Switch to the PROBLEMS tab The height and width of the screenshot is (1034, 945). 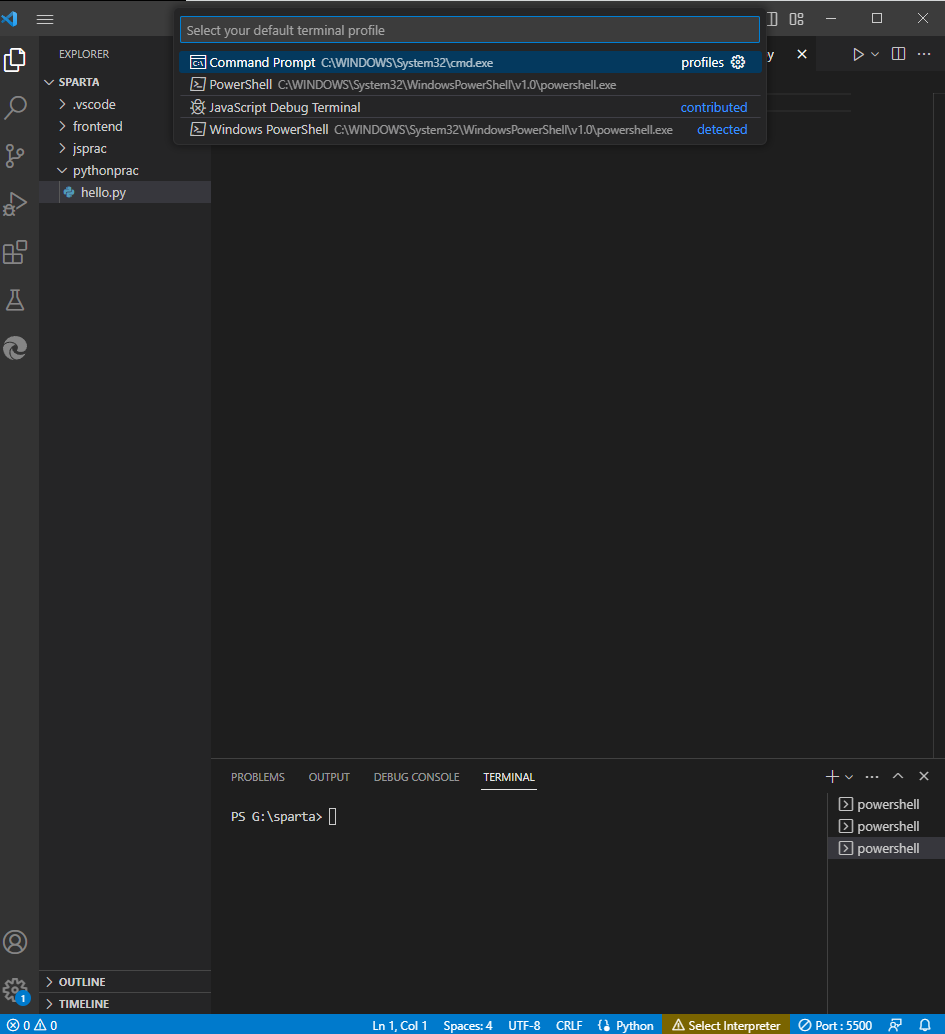click(x=258, y=777)
